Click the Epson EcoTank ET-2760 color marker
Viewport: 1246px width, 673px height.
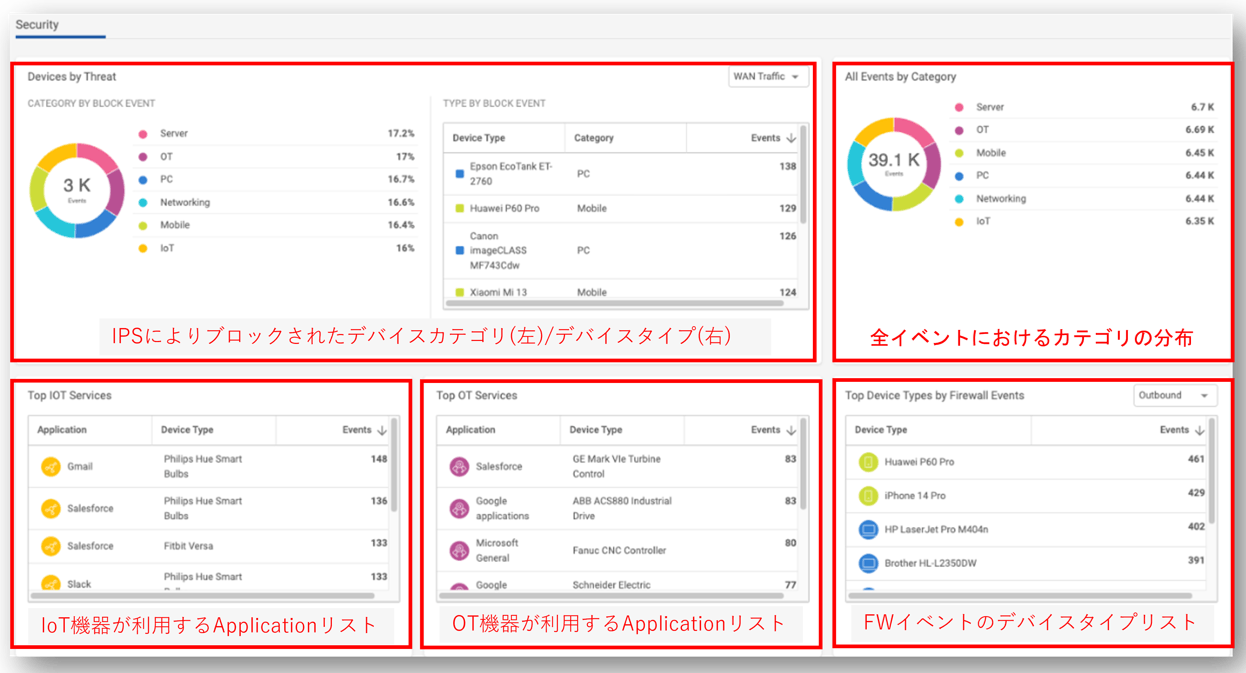[460, 174]
